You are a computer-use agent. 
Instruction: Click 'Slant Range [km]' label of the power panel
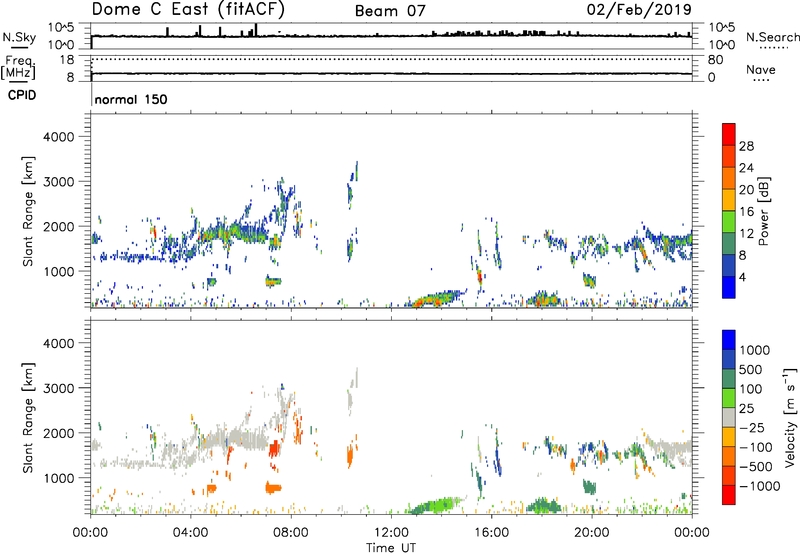28,211
